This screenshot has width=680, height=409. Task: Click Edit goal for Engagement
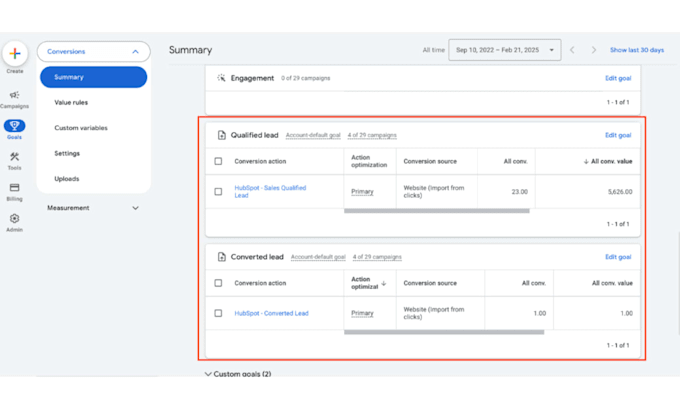618,78
